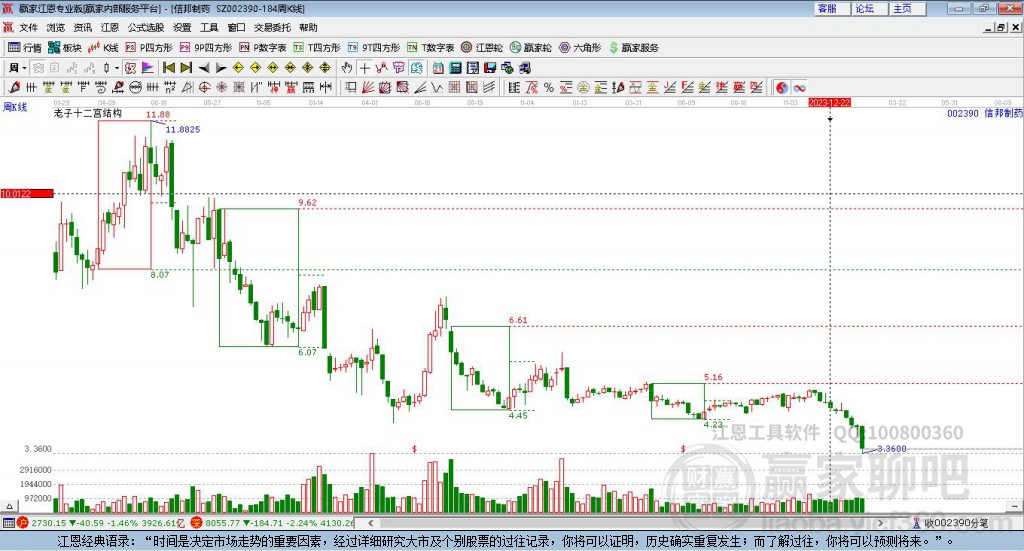The height and width of the screenshot is (551, 1024).
Task: Toggle the crosshair cursor button
Action: click(364, 68)
